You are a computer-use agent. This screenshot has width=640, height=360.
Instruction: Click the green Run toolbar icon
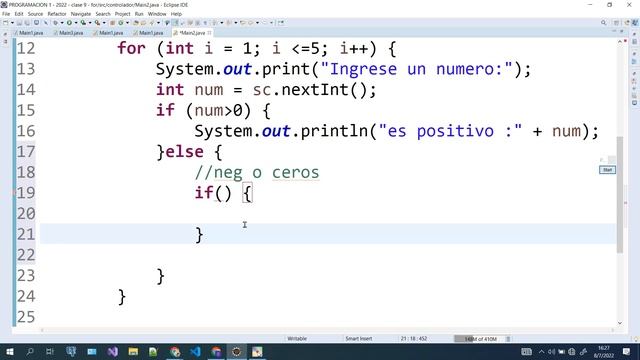[x=69, y=23]
